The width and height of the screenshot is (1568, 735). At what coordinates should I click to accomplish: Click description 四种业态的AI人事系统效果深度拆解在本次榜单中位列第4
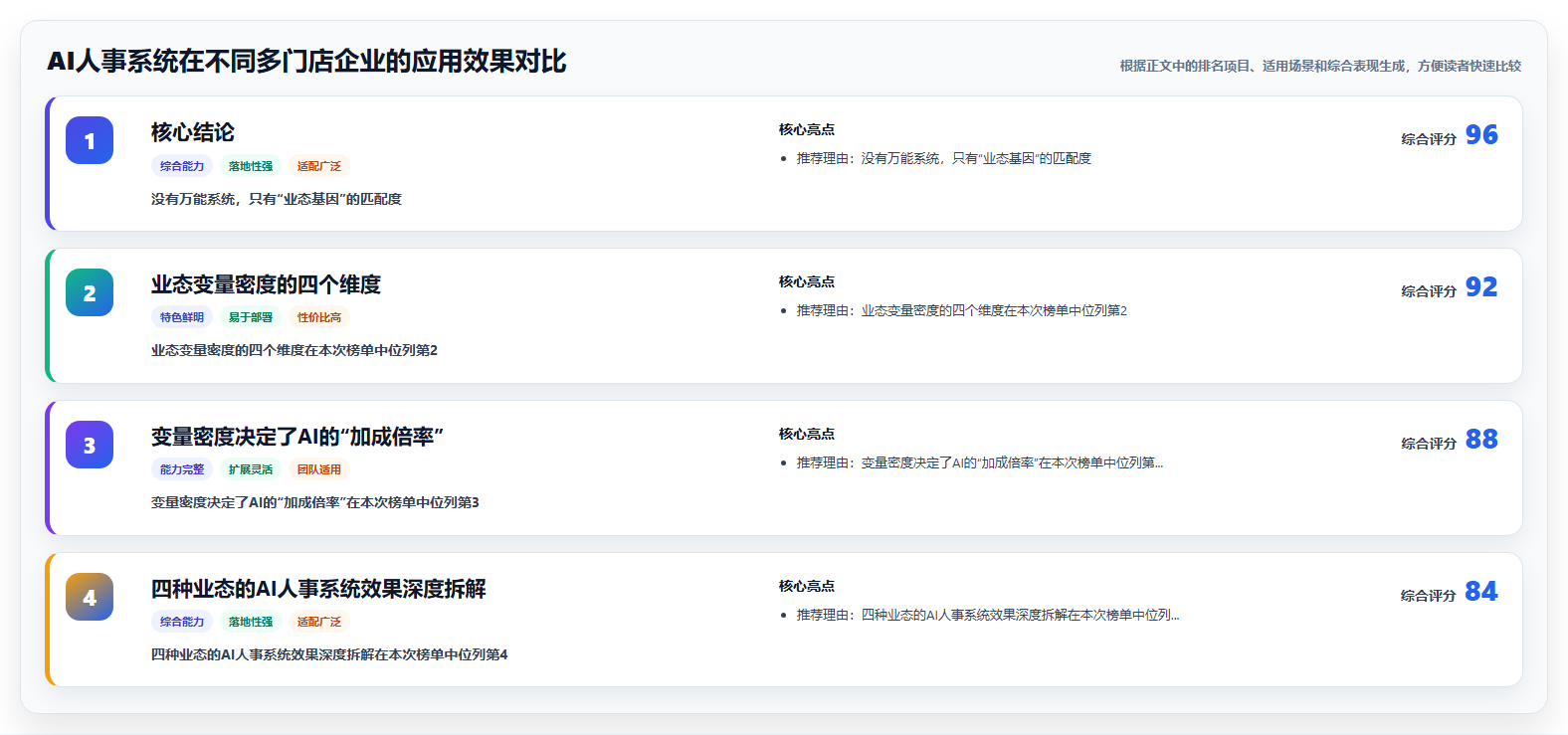click(x=329, y=654)
